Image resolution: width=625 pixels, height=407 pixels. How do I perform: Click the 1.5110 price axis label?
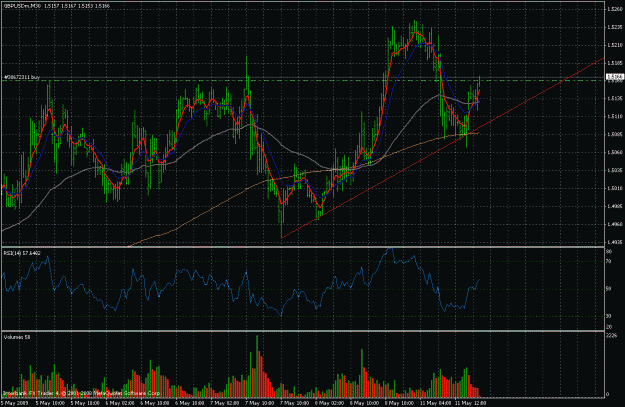(x=615, y=116)
